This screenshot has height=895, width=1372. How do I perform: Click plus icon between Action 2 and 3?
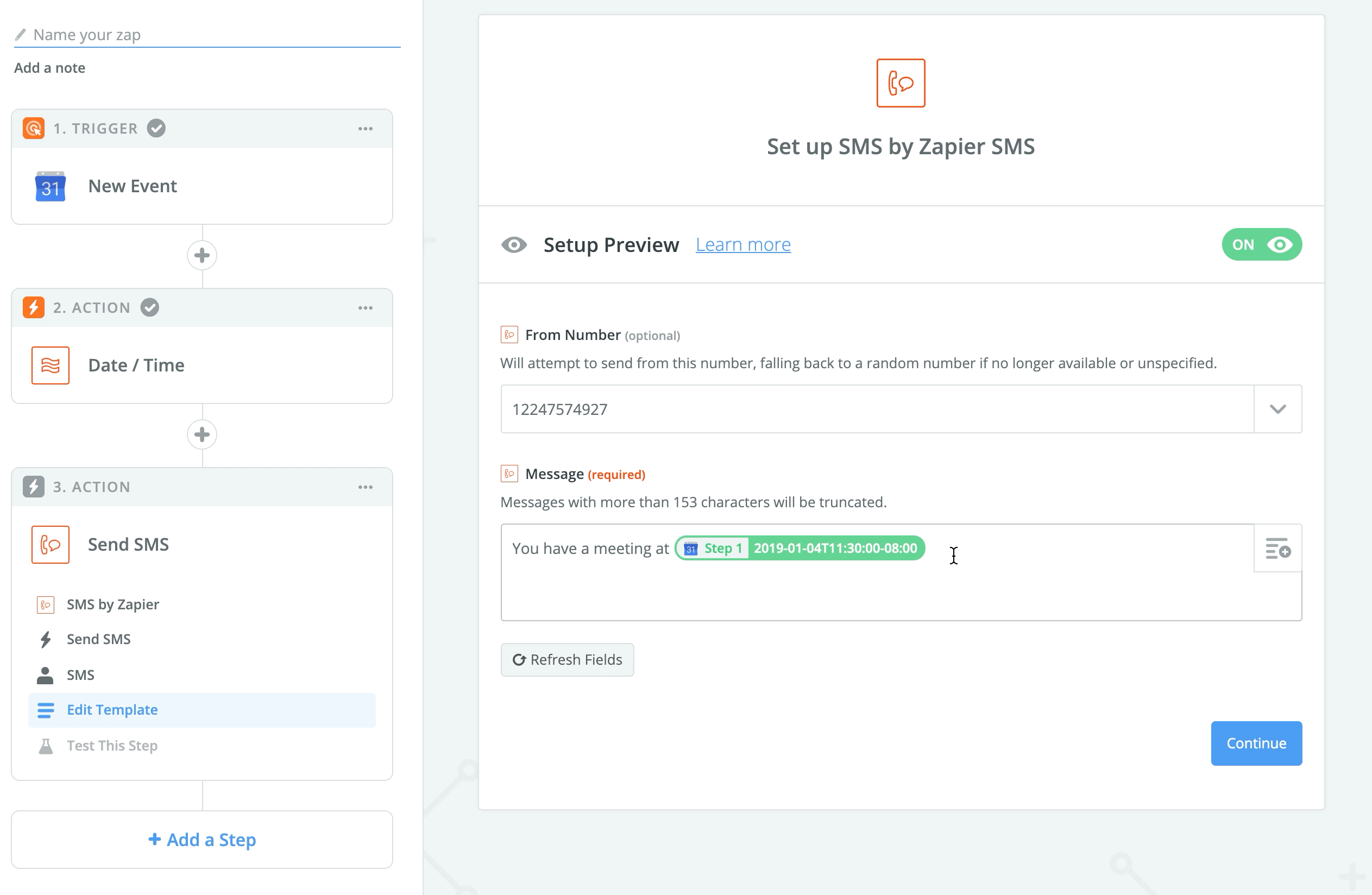click(x=202, y=434)
